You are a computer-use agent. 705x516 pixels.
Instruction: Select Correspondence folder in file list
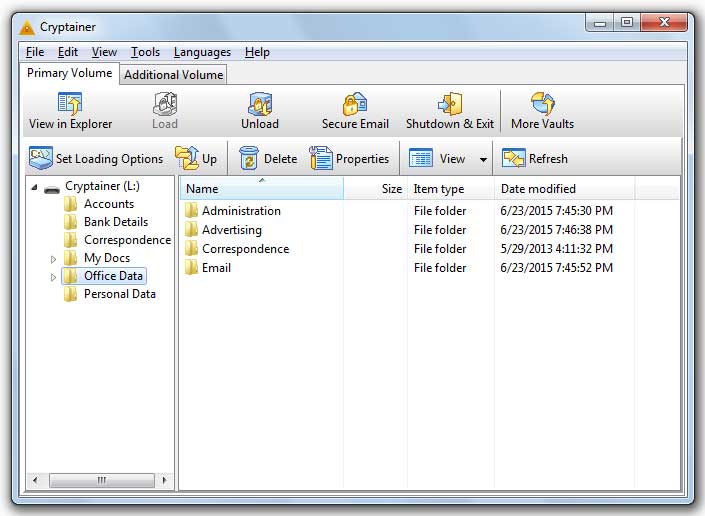429,249
